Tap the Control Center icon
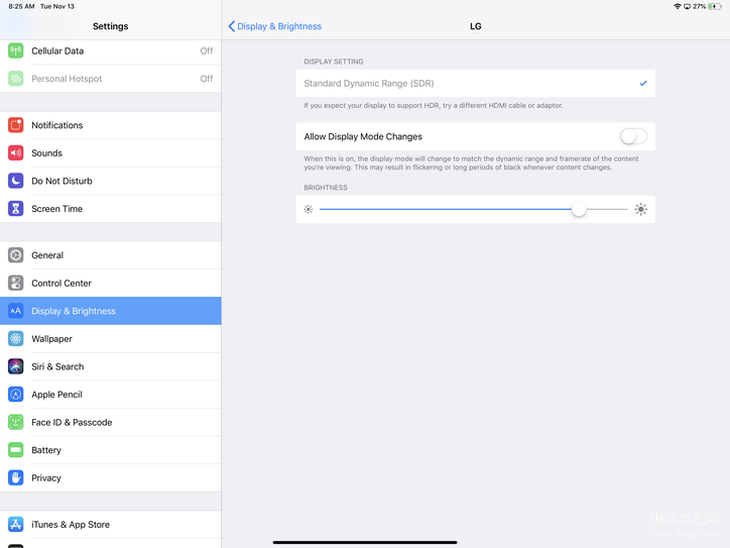 click(16, 283)
